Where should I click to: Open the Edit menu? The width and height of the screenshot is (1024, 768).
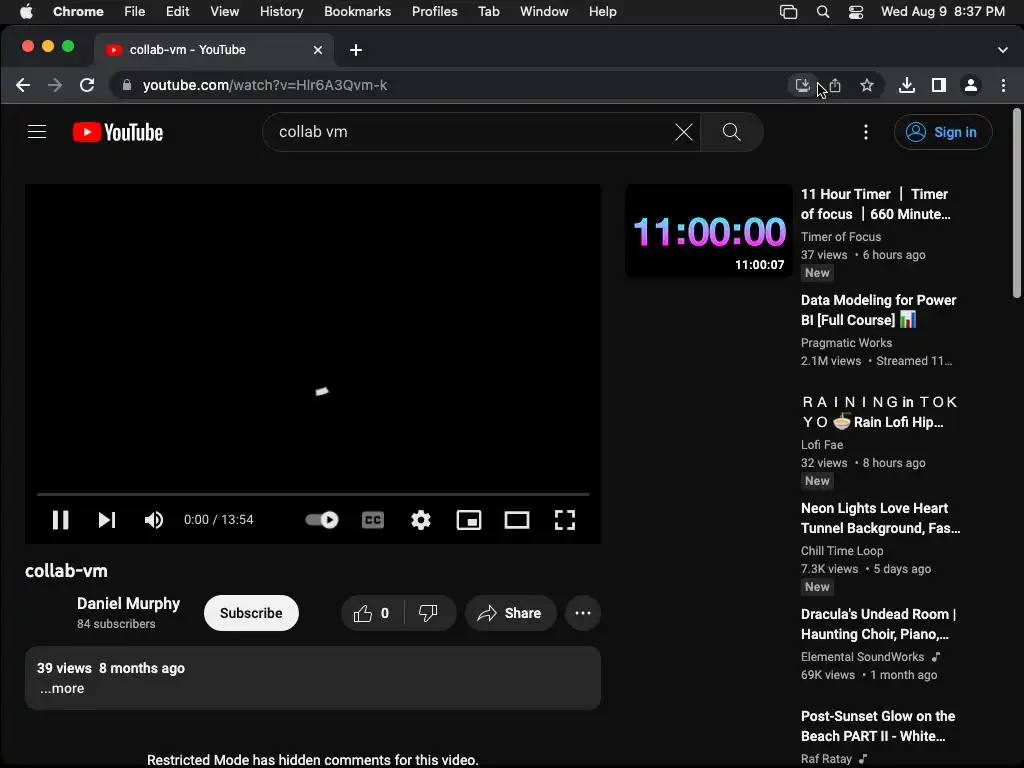click(x=177, y=12)
